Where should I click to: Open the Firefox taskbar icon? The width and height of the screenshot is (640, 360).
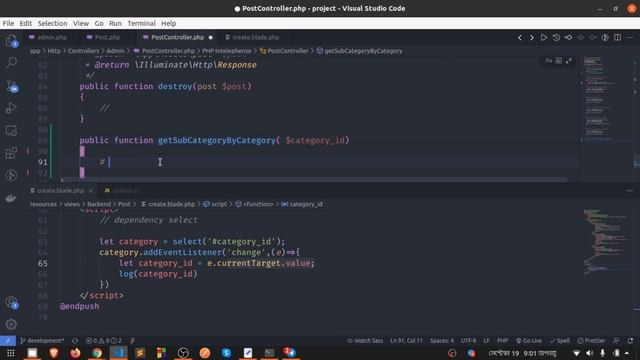pos(75,353)
